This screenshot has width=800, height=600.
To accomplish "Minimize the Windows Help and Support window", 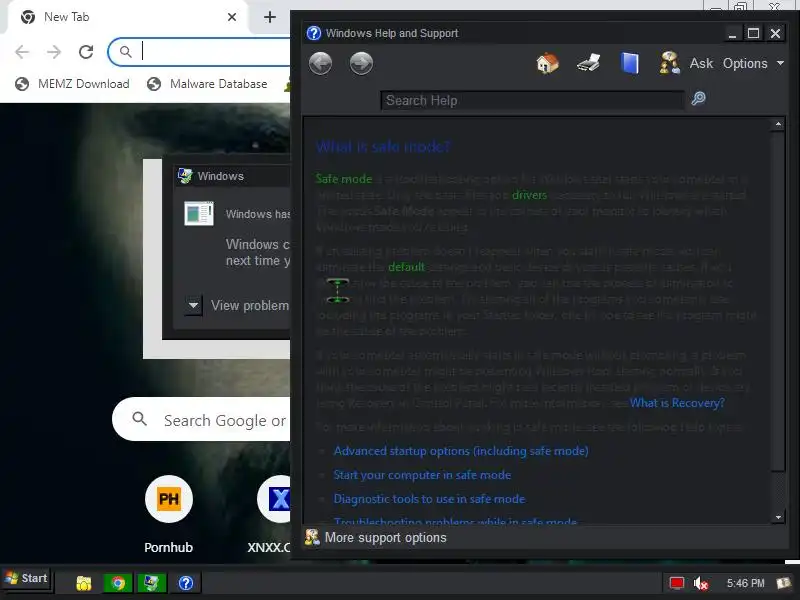I will [x=732, y=33].
